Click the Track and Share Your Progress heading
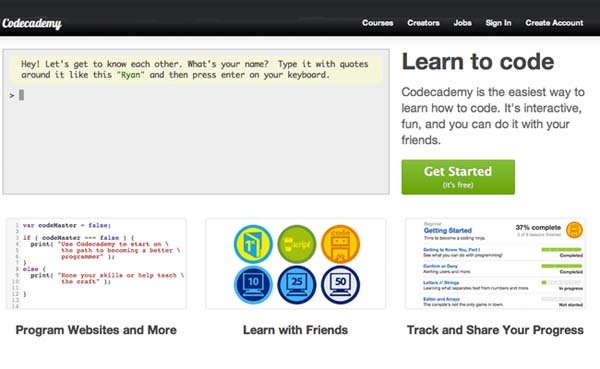The height and width of the screenshot is (369, 600). [495, 330]
